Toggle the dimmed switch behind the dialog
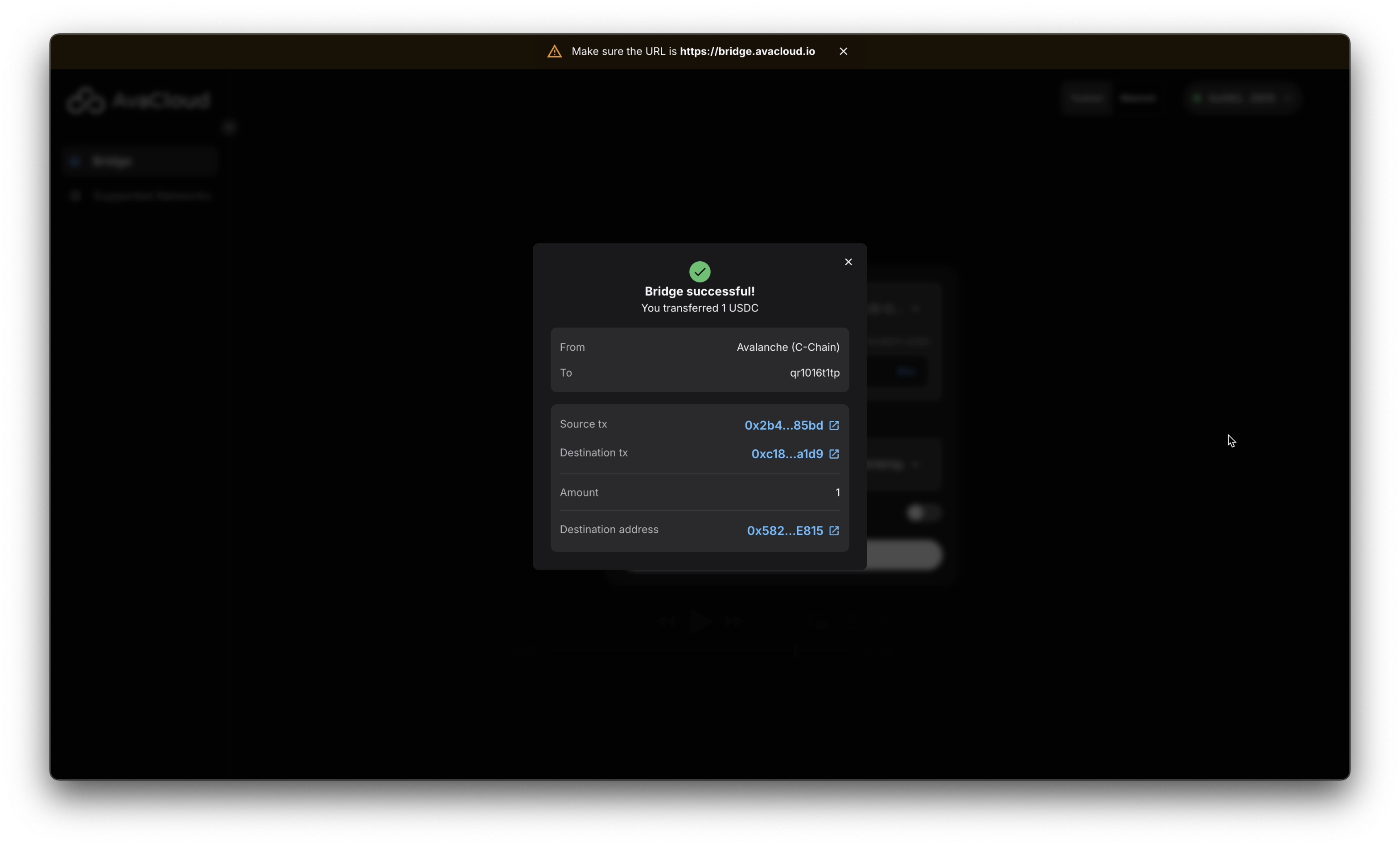Screen dimensions: 1400x846 pos(922,513)
